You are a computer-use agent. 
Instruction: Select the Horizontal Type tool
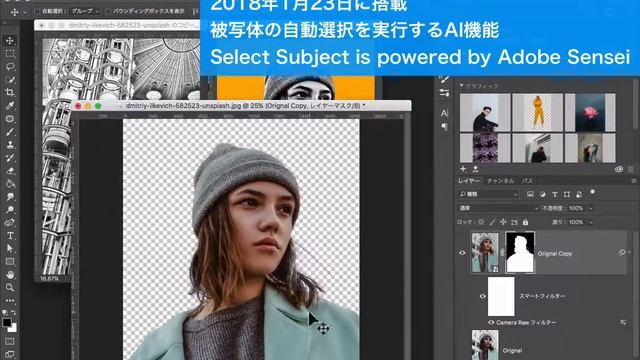(x=10, y=236)
